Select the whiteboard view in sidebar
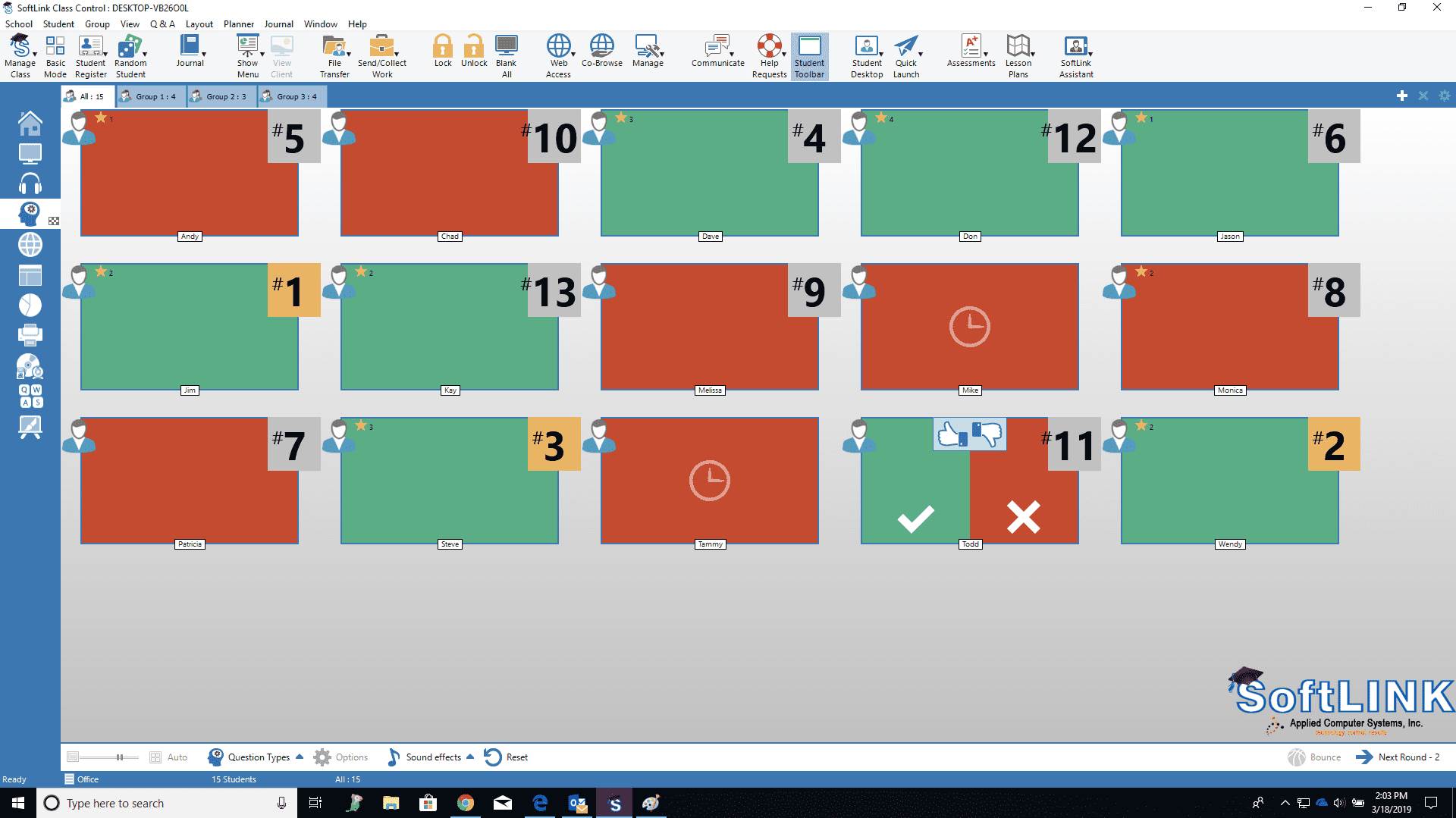This screenshot has height=818, width=1456. (30, 427)
